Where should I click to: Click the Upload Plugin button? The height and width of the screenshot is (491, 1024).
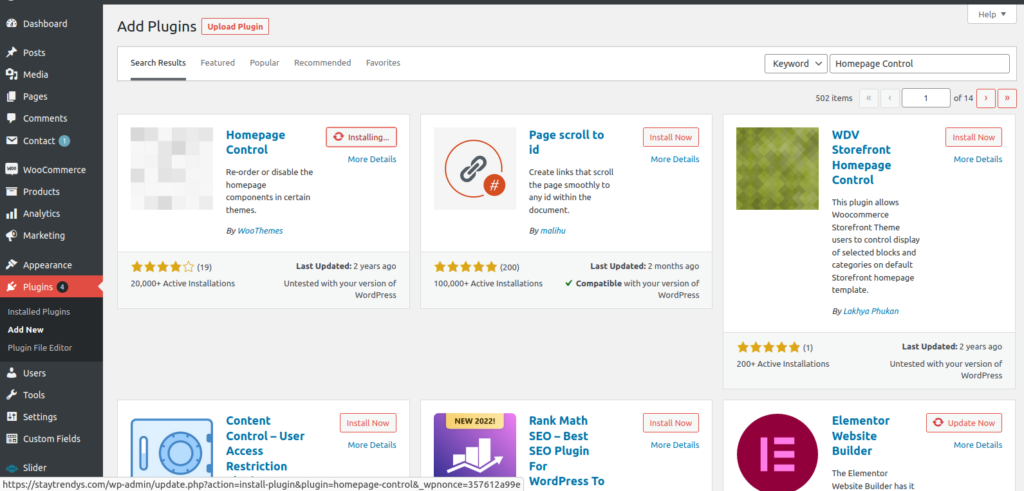(x=235, y=26)
